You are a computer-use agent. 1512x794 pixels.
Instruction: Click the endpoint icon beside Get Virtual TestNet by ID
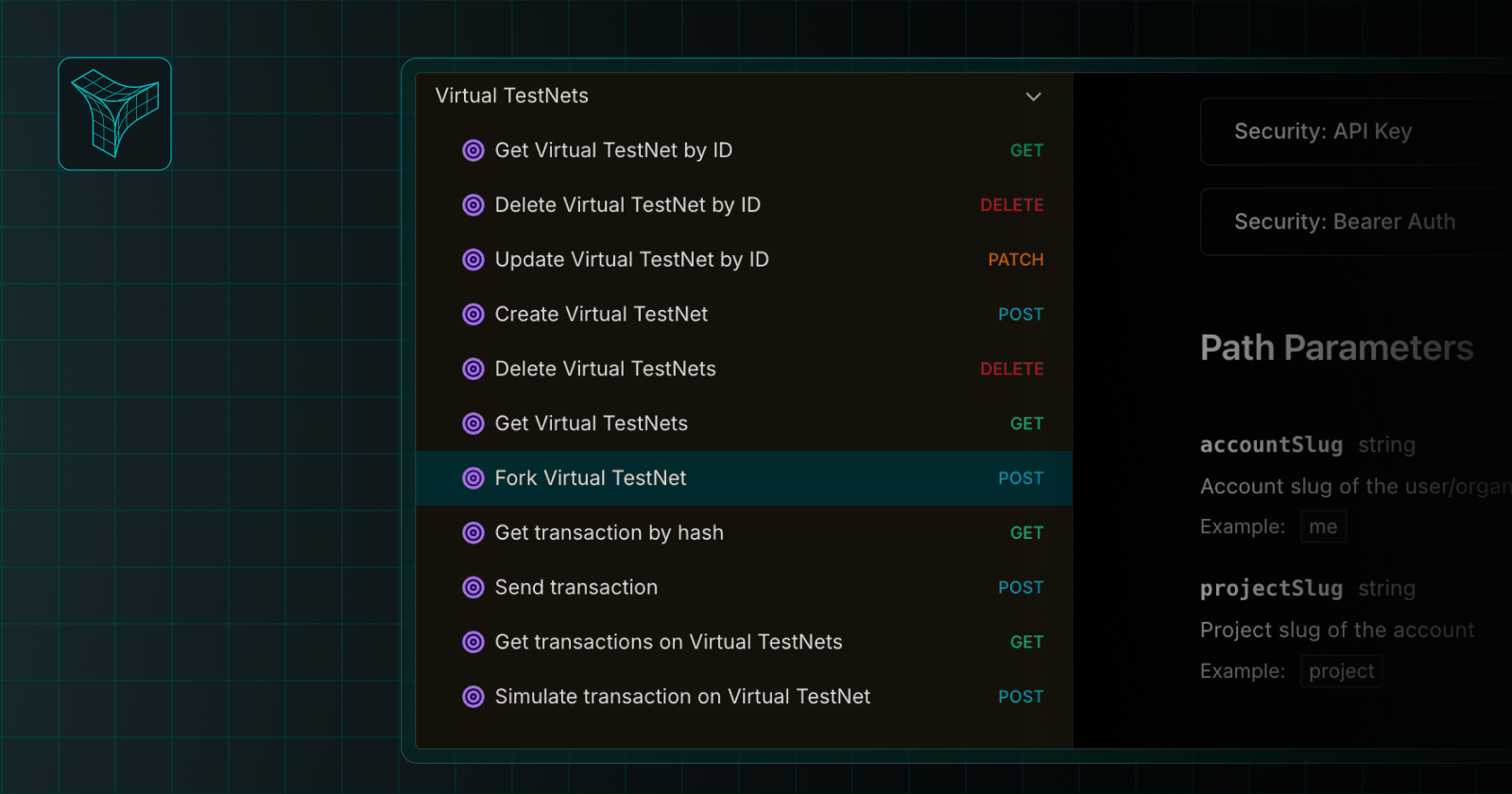(x=473, y=149)
